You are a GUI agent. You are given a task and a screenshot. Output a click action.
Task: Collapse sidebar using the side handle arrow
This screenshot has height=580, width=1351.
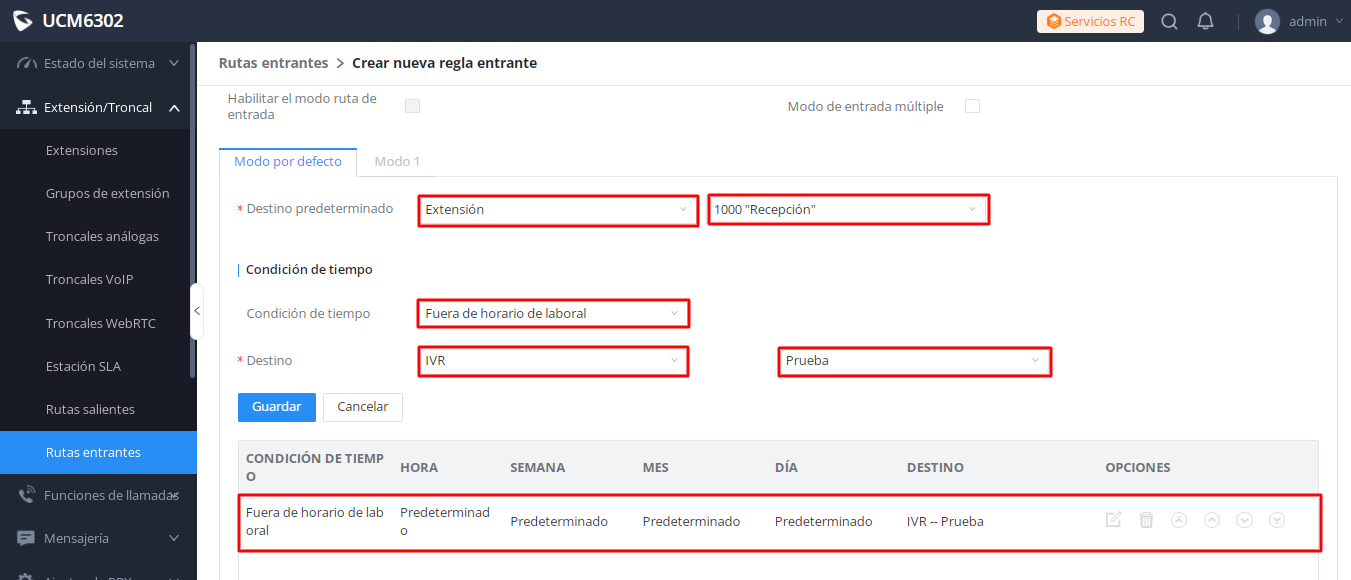point(197,311)
